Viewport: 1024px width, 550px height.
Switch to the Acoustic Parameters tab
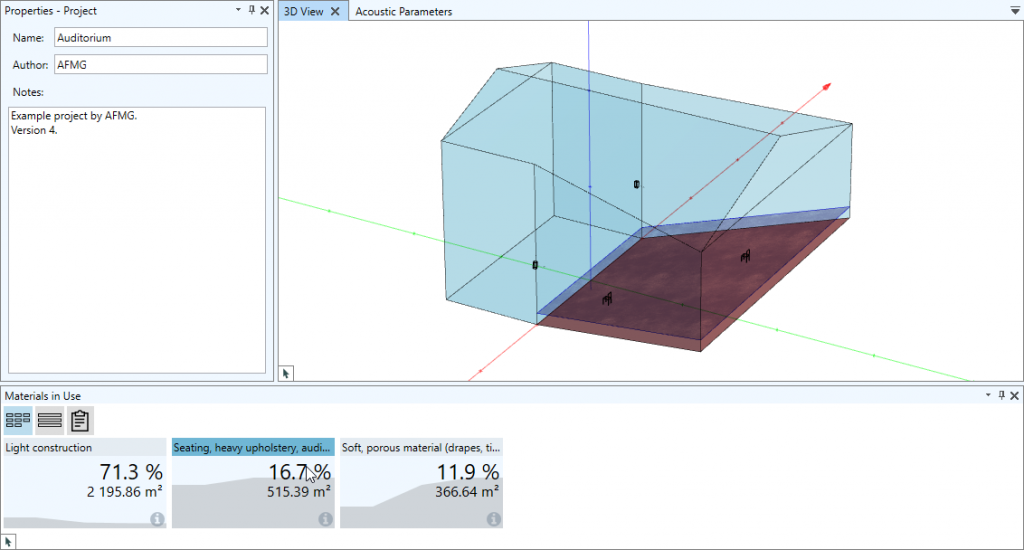(x=403, y=12)
